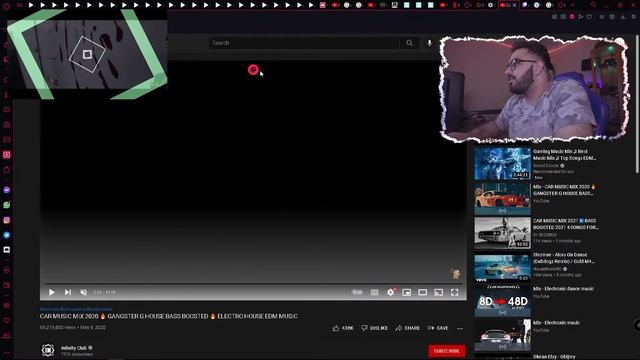The image size is (640, 360).
Task: Like the video showing 439K likes
Action: [343, 328]
